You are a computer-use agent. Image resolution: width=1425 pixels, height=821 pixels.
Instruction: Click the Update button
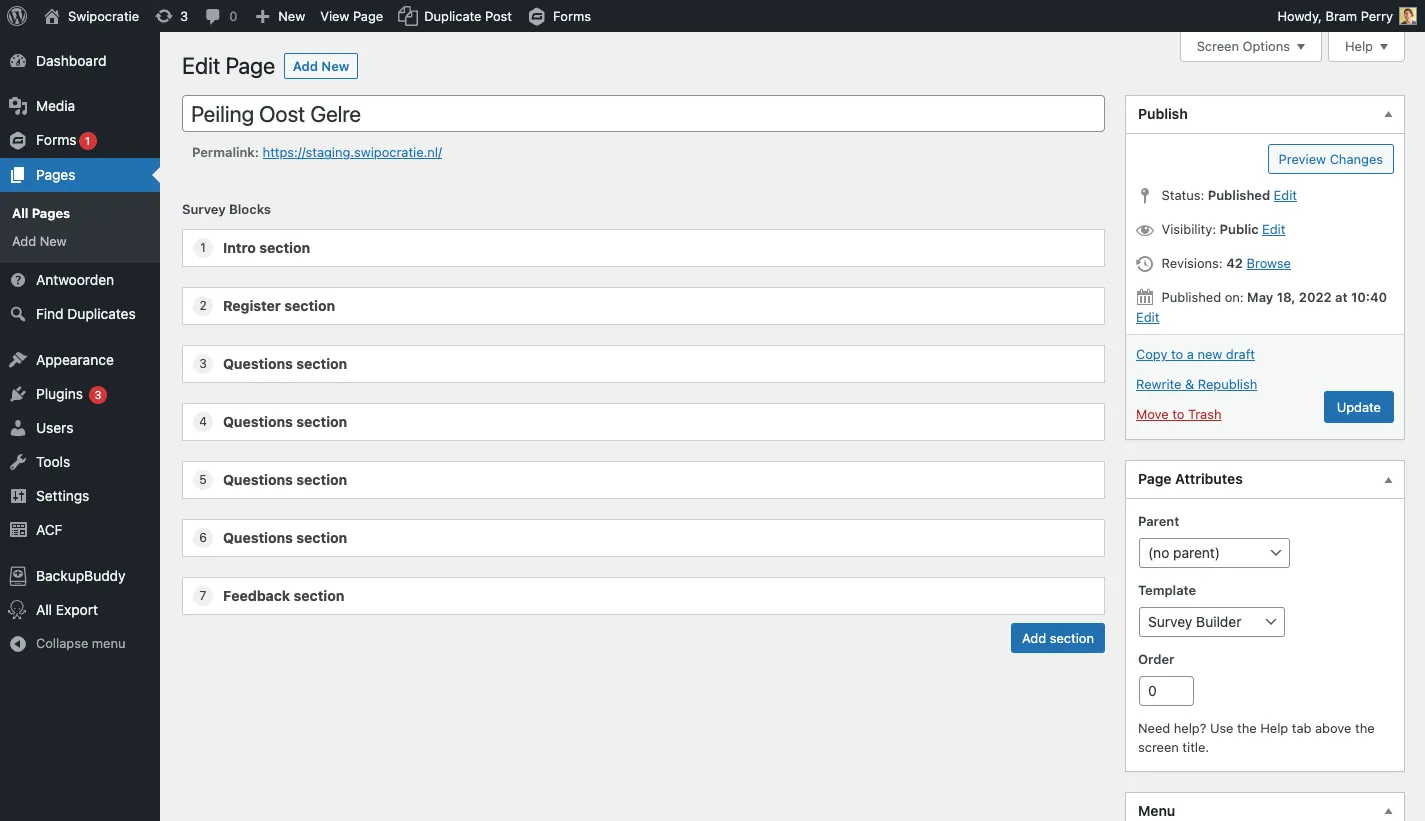(1358, 407)
